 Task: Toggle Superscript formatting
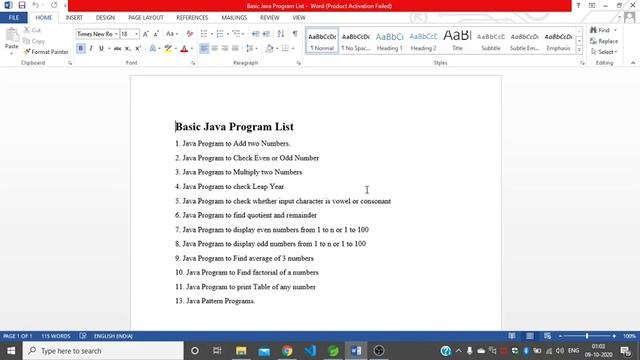pos(138,49)
